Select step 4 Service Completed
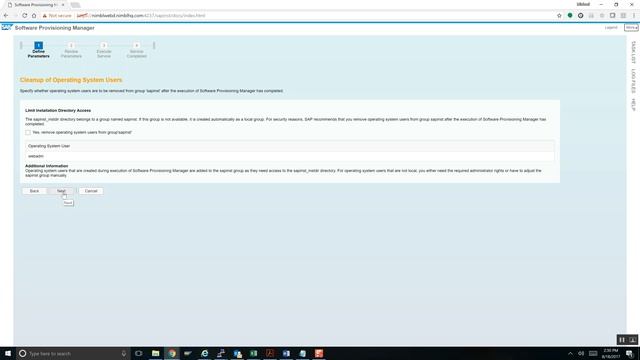This screenshot has height=360, width=640. tap(137, 50)
